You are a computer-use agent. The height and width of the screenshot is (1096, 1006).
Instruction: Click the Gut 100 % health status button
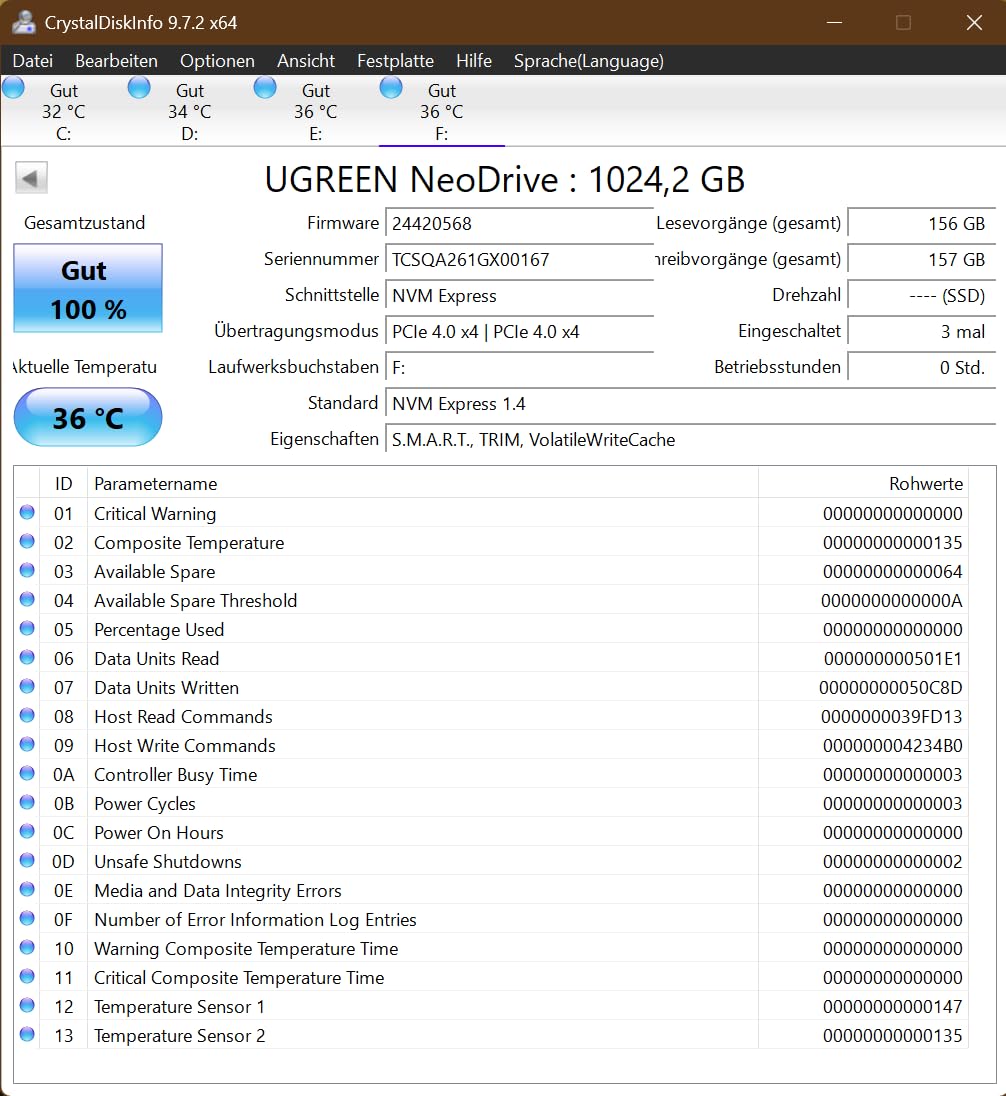click(88, 288)
